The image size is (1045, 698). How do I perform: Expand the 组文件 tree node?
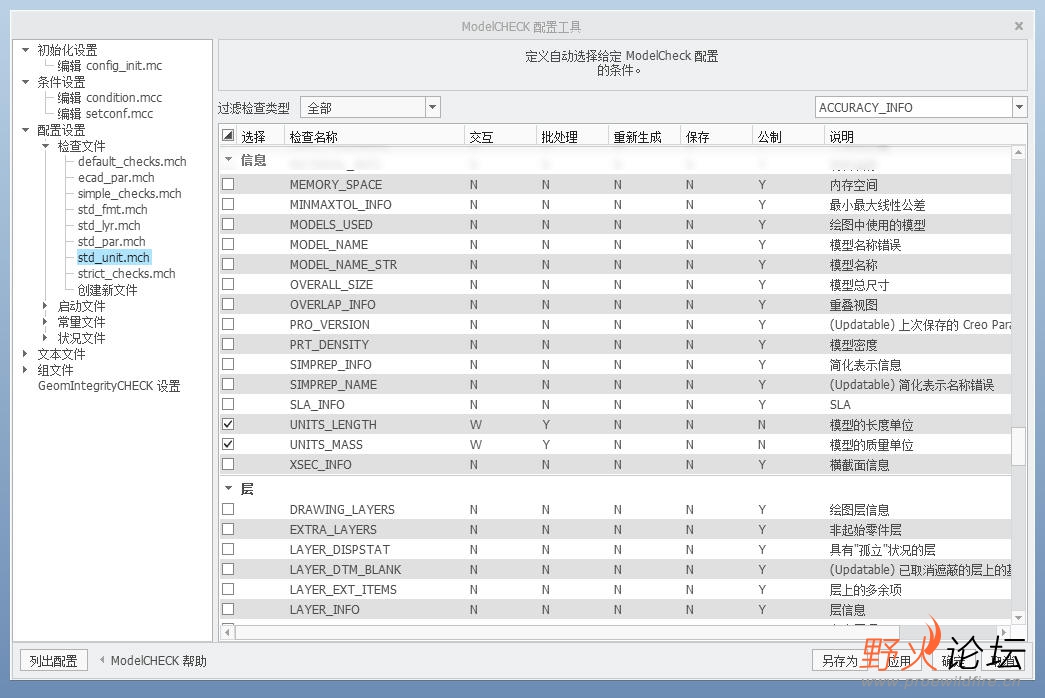pos(25,370)
